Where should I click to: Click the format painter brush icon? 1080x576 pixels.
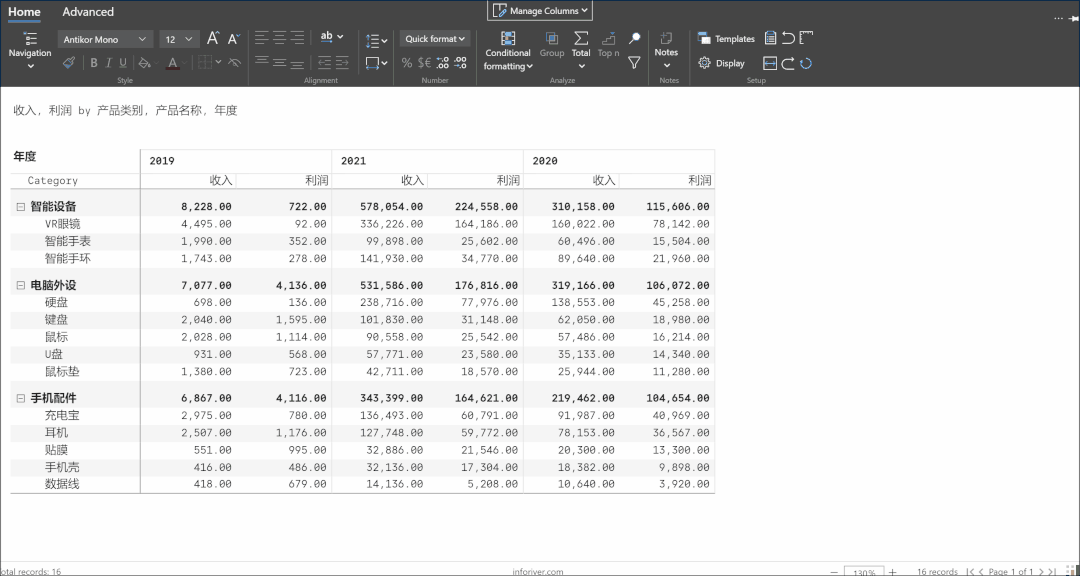click(x=68, y=63)
